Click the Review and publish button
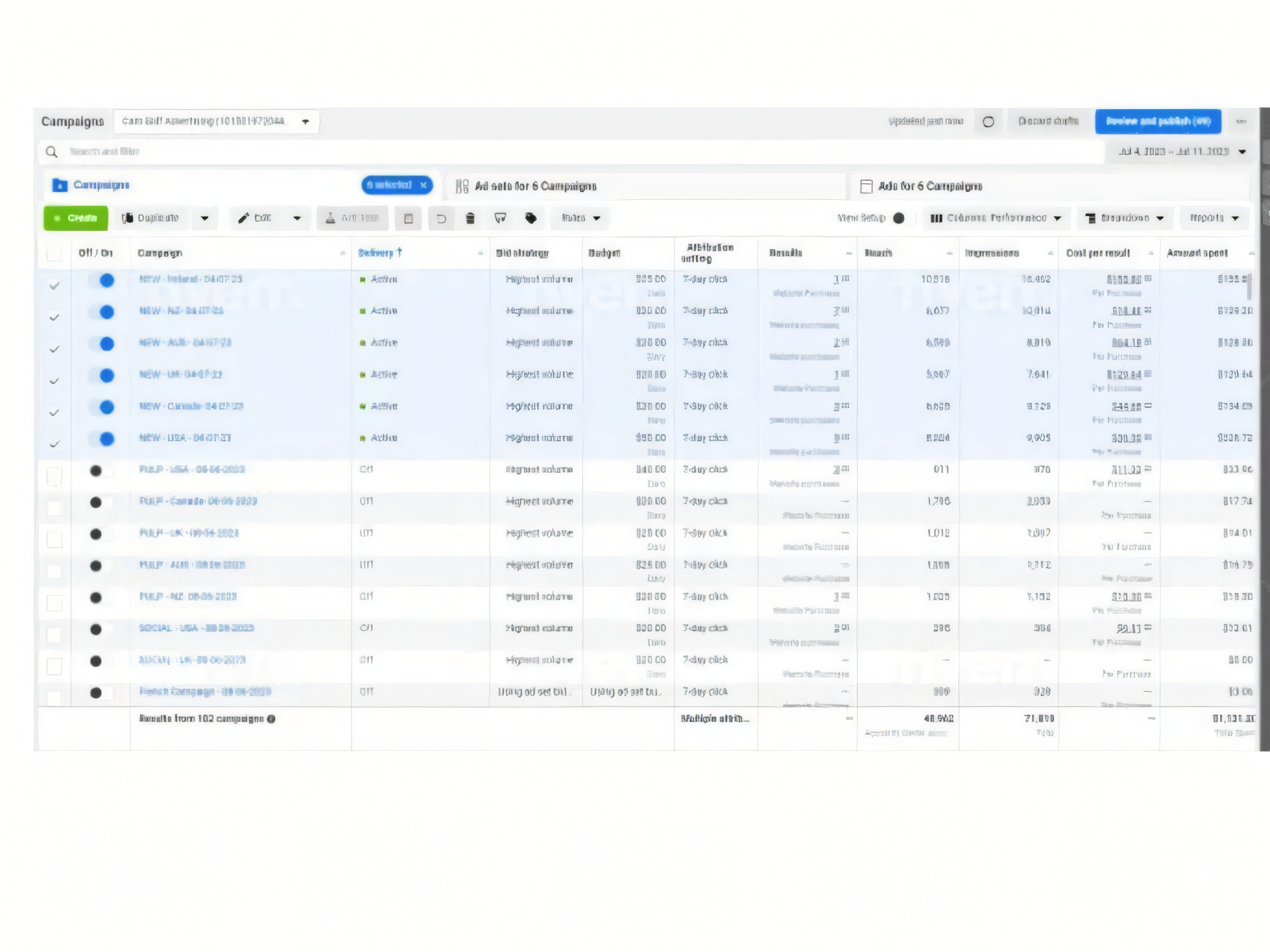Screen dimensions: 1270x952 pyautogui.click(x=1158, y=121)
